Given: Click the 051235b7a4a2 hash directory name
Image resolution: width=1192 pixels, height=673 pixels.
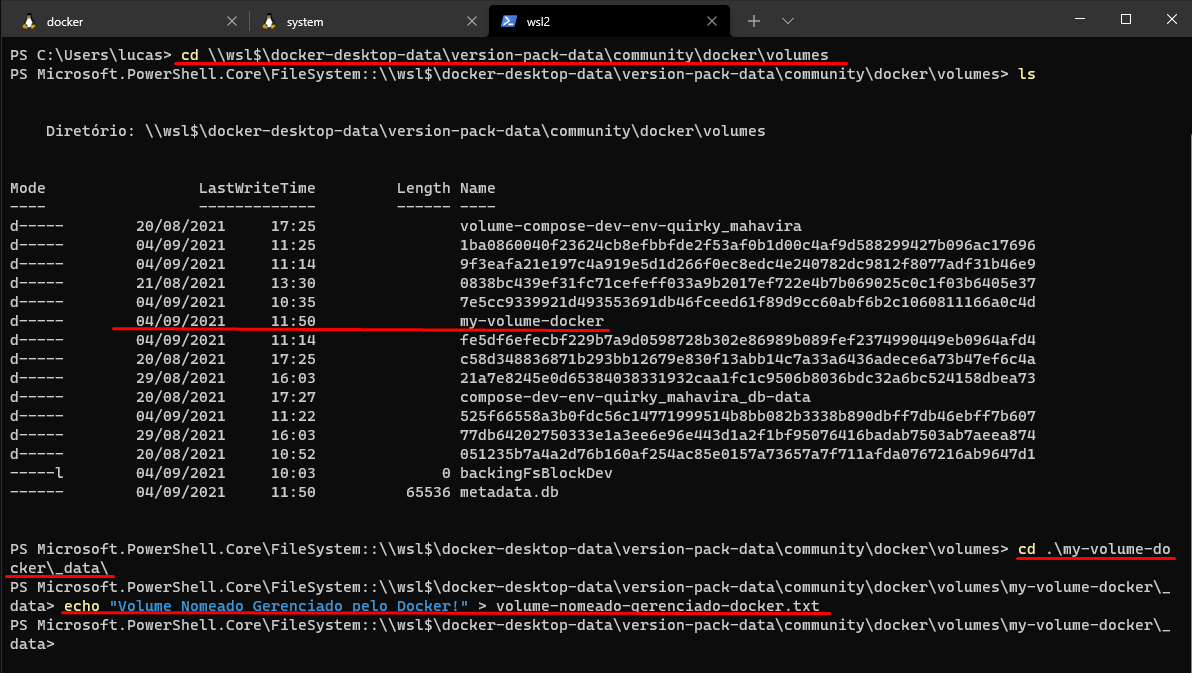Looking at the screenshot, I should pos(747,454).
